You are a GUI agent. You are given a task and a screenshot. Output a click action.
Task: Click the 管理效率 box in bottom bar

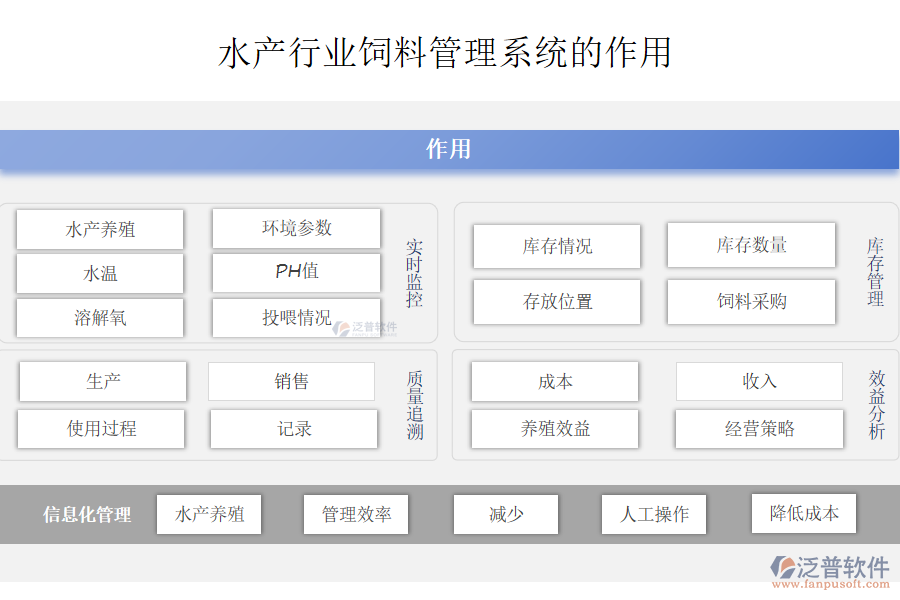(x=356, y=514)
